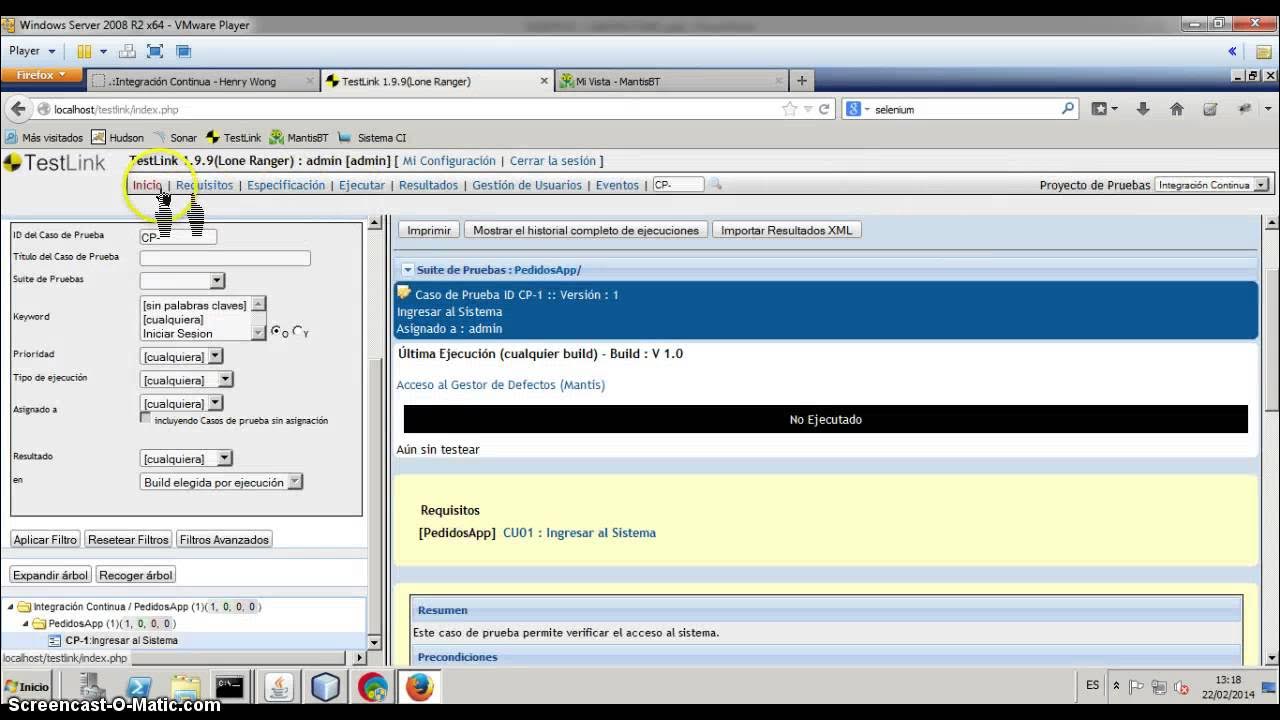The image size is (1280, 720).
Task: Open the Ejecutar menu item
Action: (x=362, y=185)
